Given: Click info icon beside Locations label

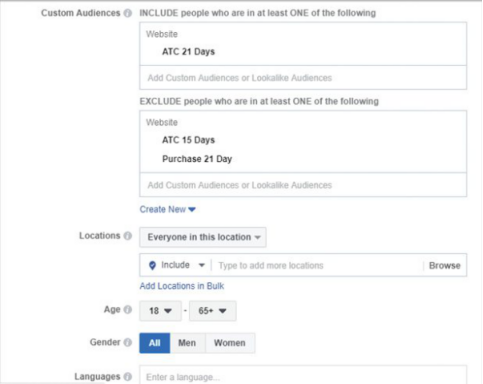Looking at the screenshot, I should [128, 236].
